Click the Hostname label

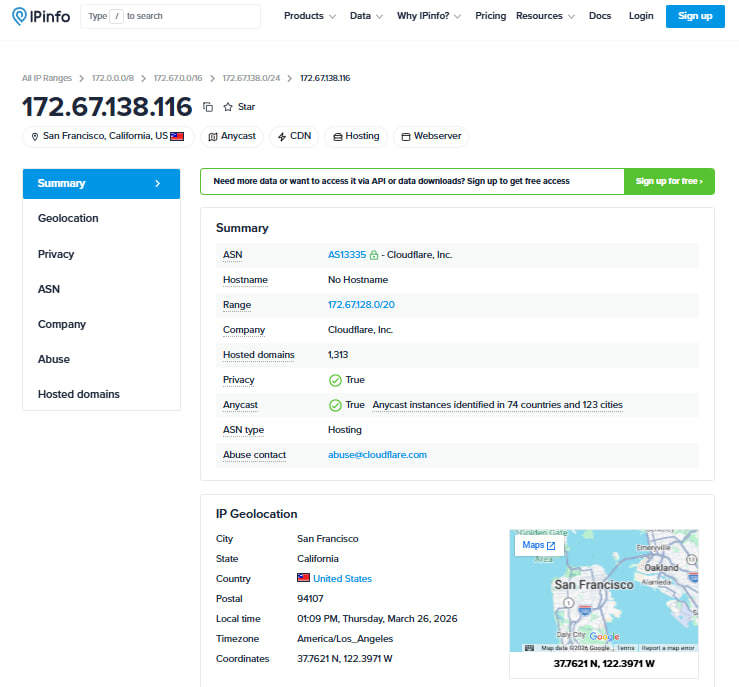(245, 280)
